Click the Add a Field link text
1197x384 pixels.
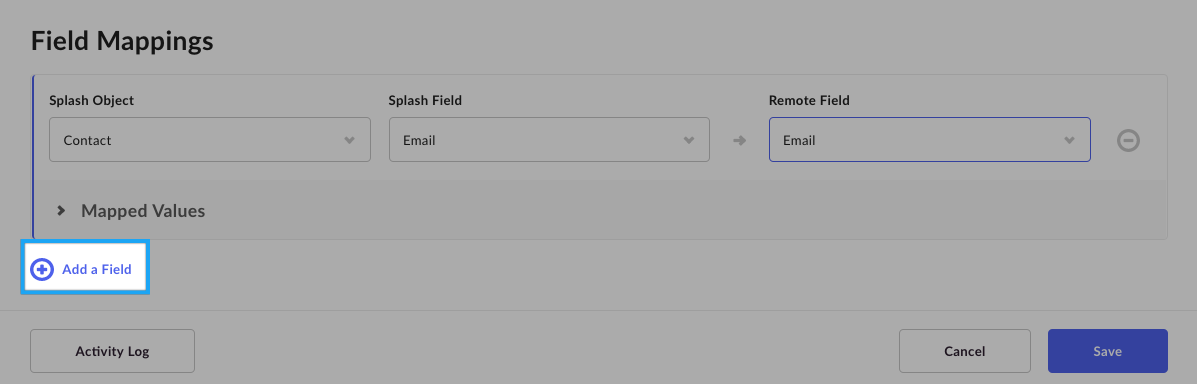click(x=97, y=269)
